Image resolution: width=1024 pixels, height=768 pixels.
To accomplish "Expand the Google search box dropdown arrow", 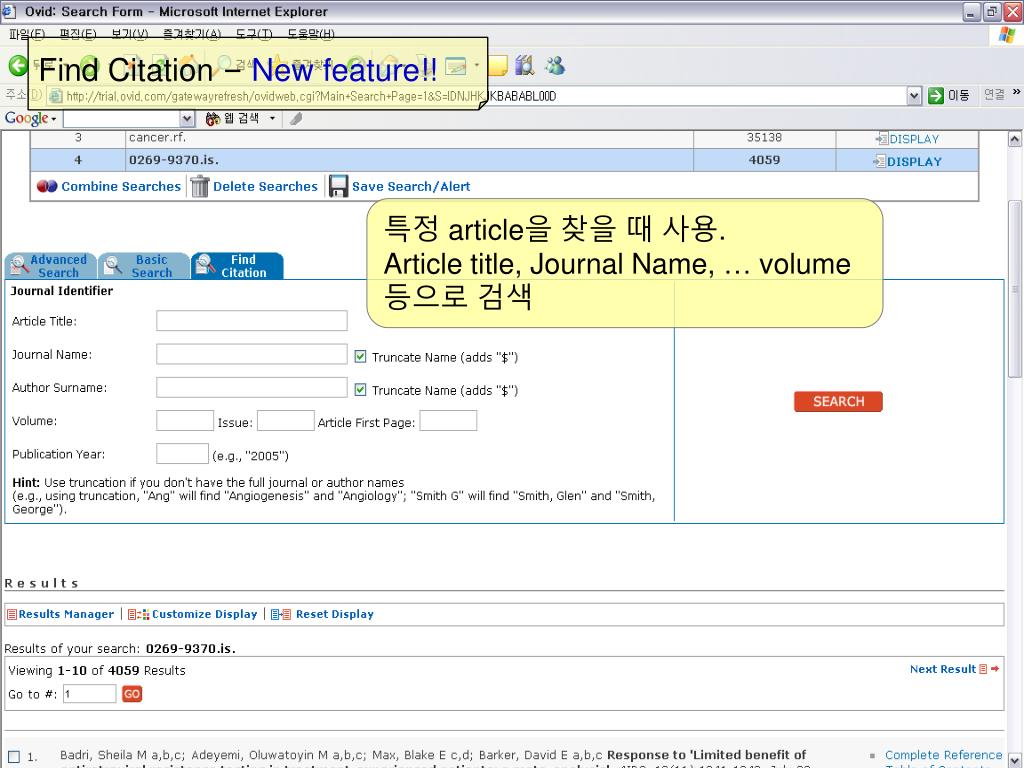I will click(x=187, y=119).
